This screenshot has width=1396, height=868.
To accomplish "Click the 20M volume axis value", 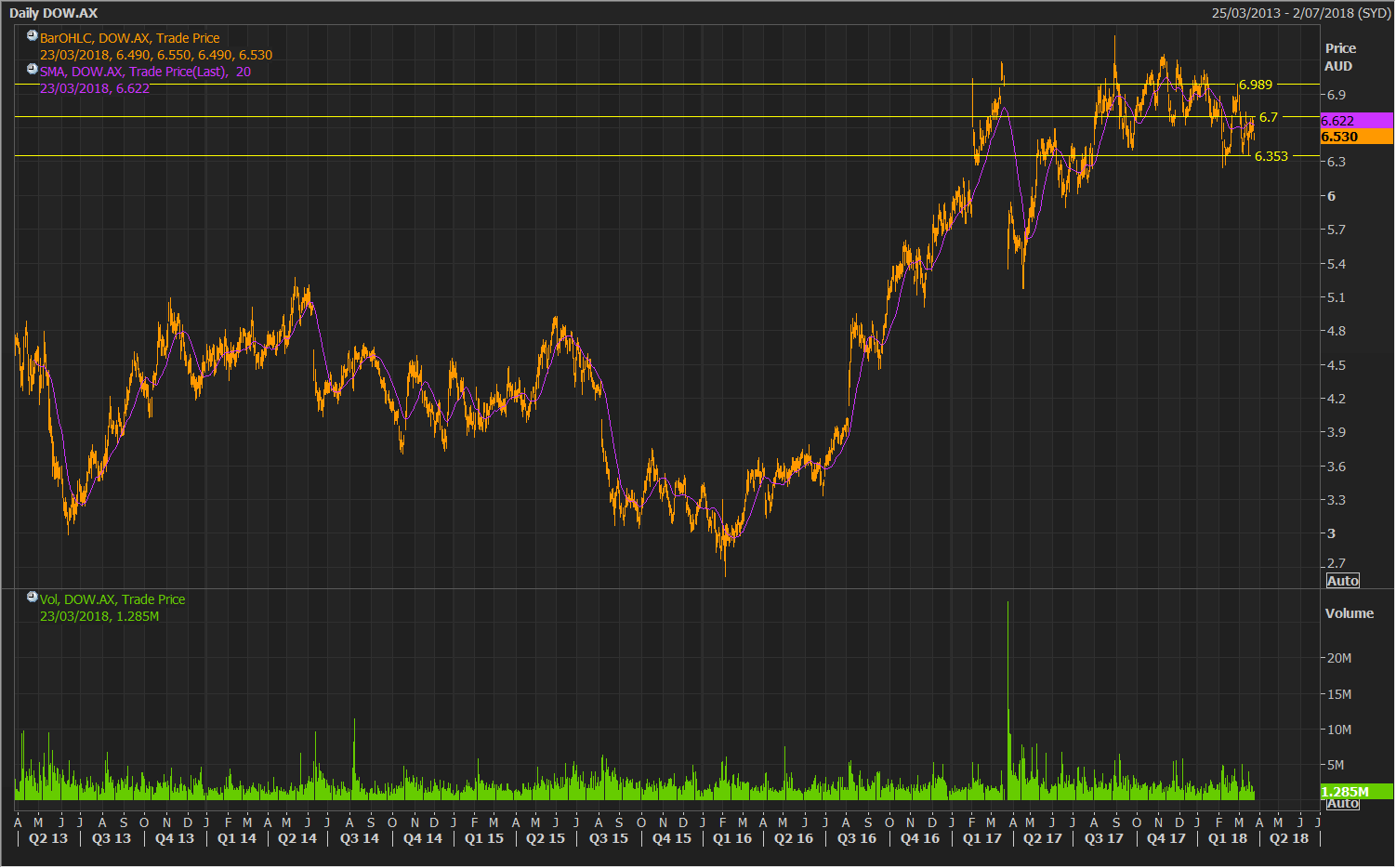I will [x=1339, y=658].
